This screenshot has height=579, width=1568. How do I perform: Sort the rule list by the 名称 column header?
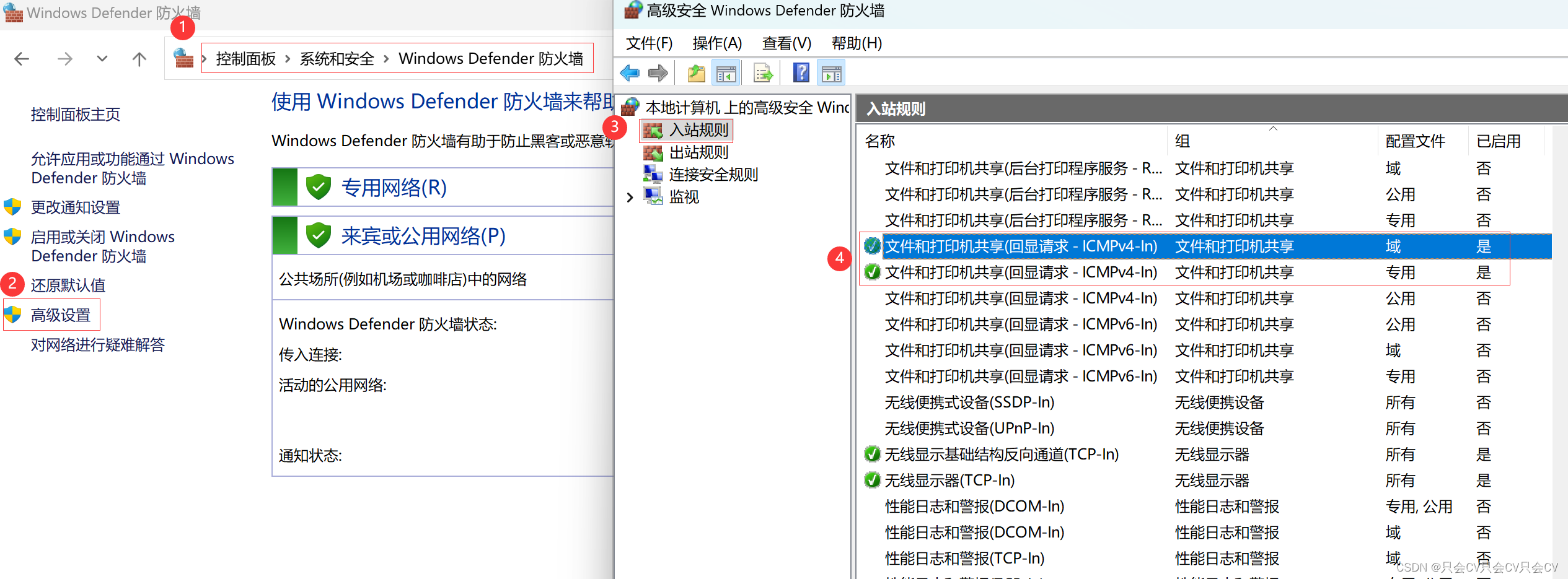(x=1013, y=141)
